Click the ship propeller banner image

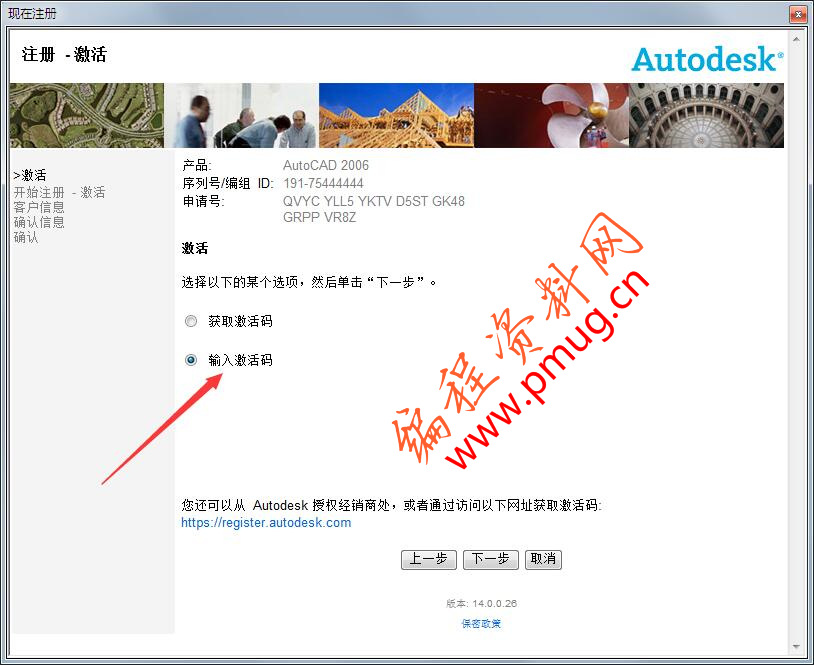click(x=551, y=115)
